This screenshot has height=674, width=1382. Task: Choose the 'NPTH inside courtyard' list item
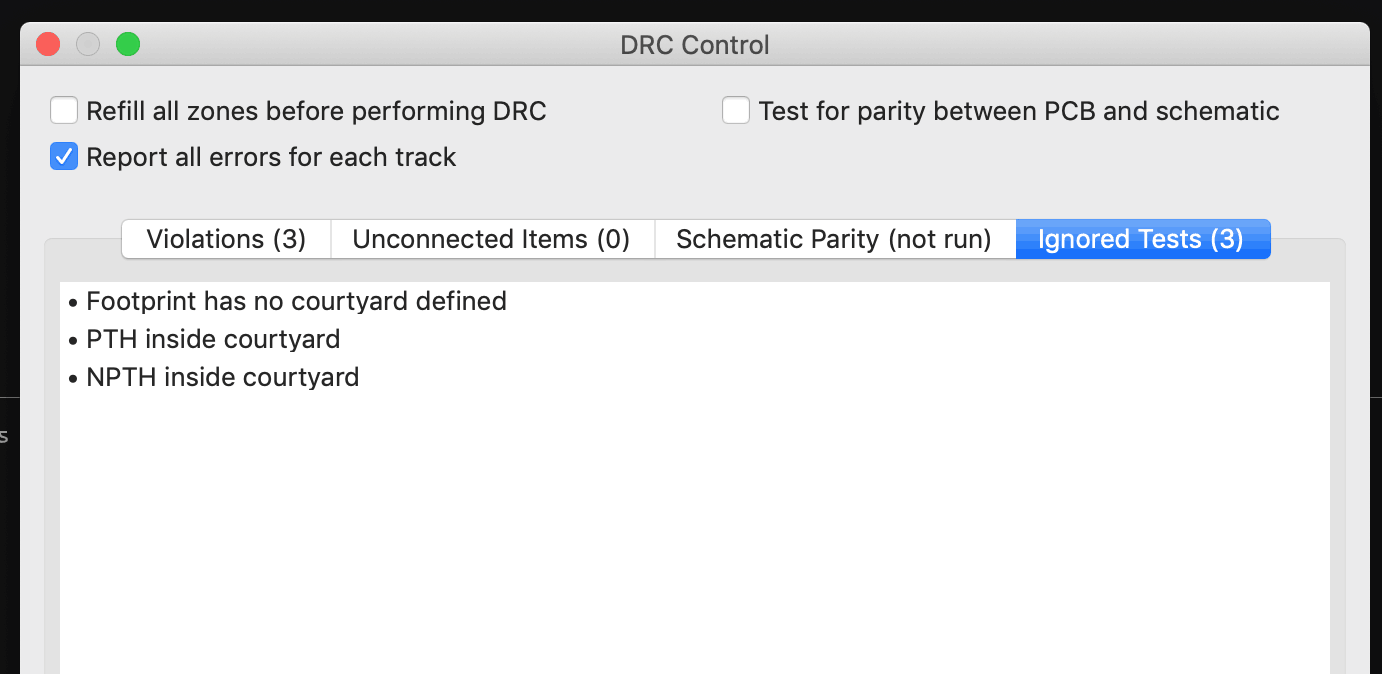(222, 377)
